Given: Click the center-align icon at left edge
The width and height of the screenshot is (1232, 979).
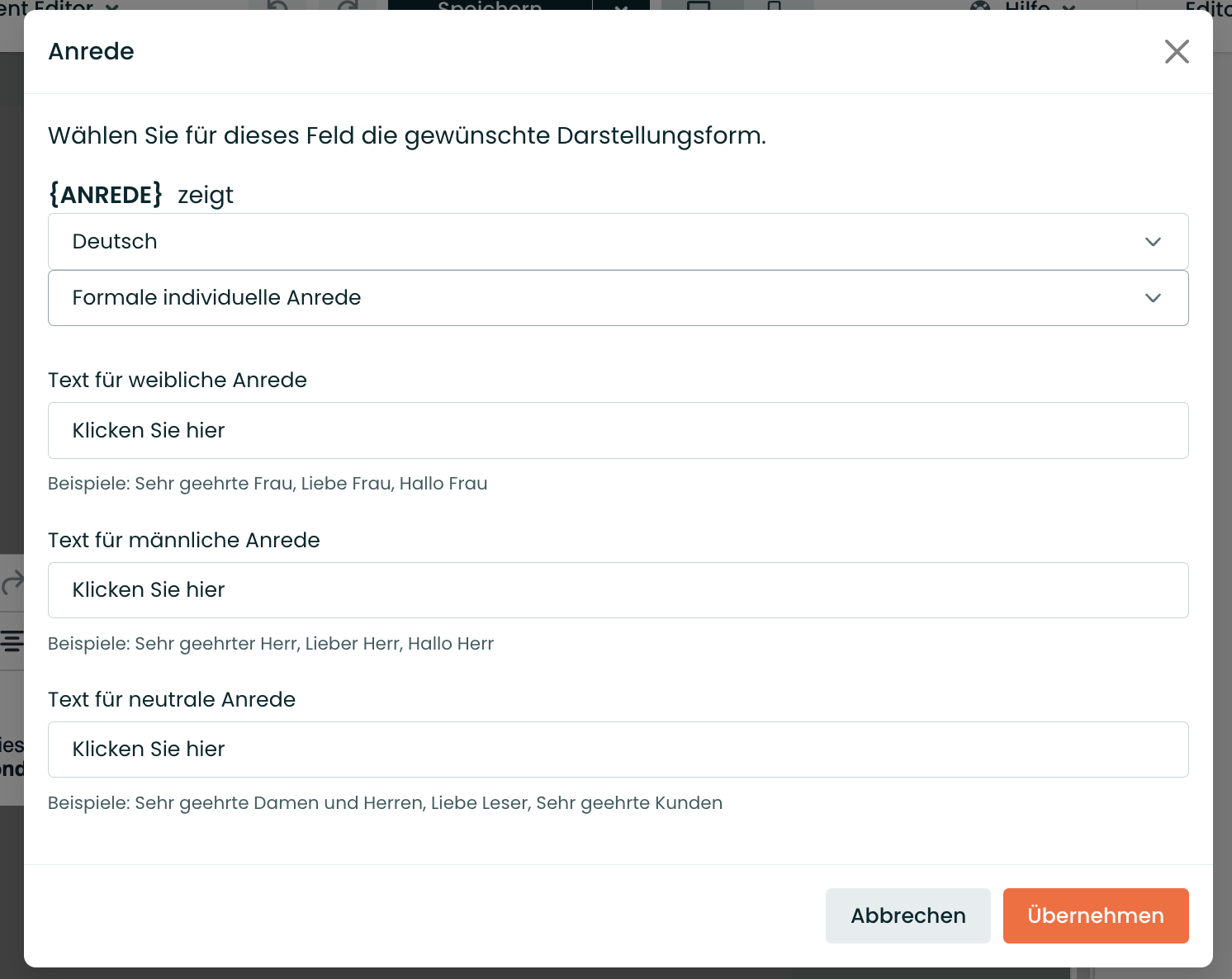Looking at the screenshot, I should 12,641.
